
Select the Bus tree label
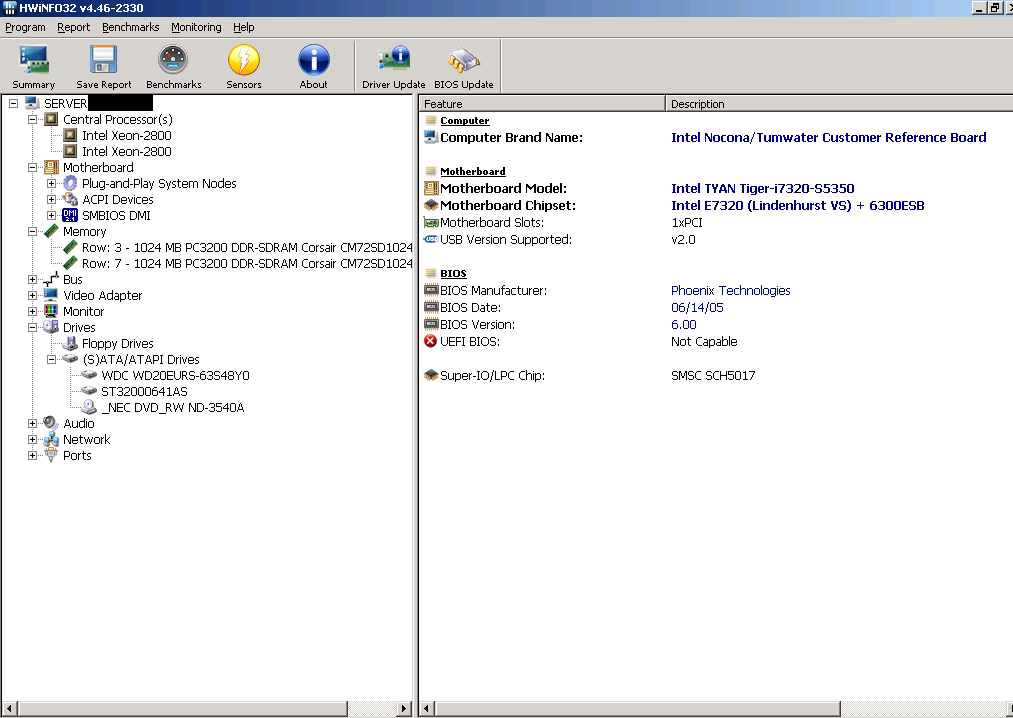click(73, 279)
